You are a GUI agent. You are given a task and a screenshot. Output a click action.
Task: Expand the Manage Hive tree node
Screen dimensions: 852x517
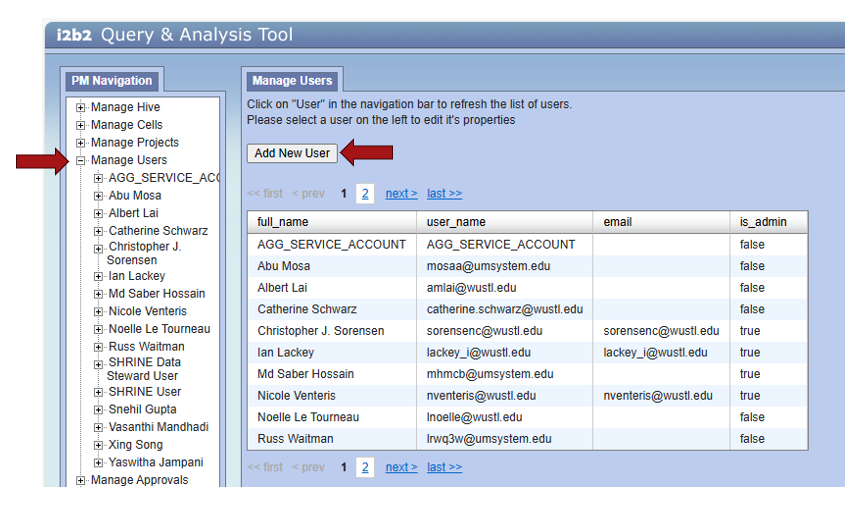coord(80,108)
